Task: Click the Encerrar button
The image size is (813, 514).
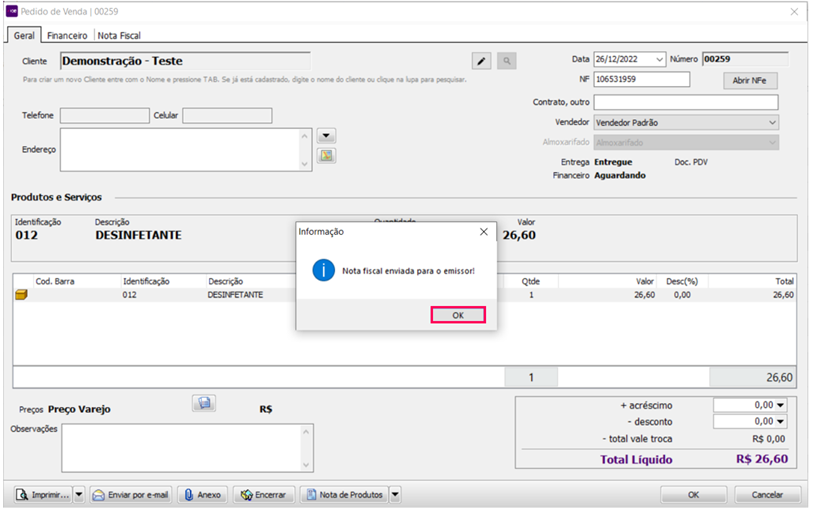Action: point(264,494)
